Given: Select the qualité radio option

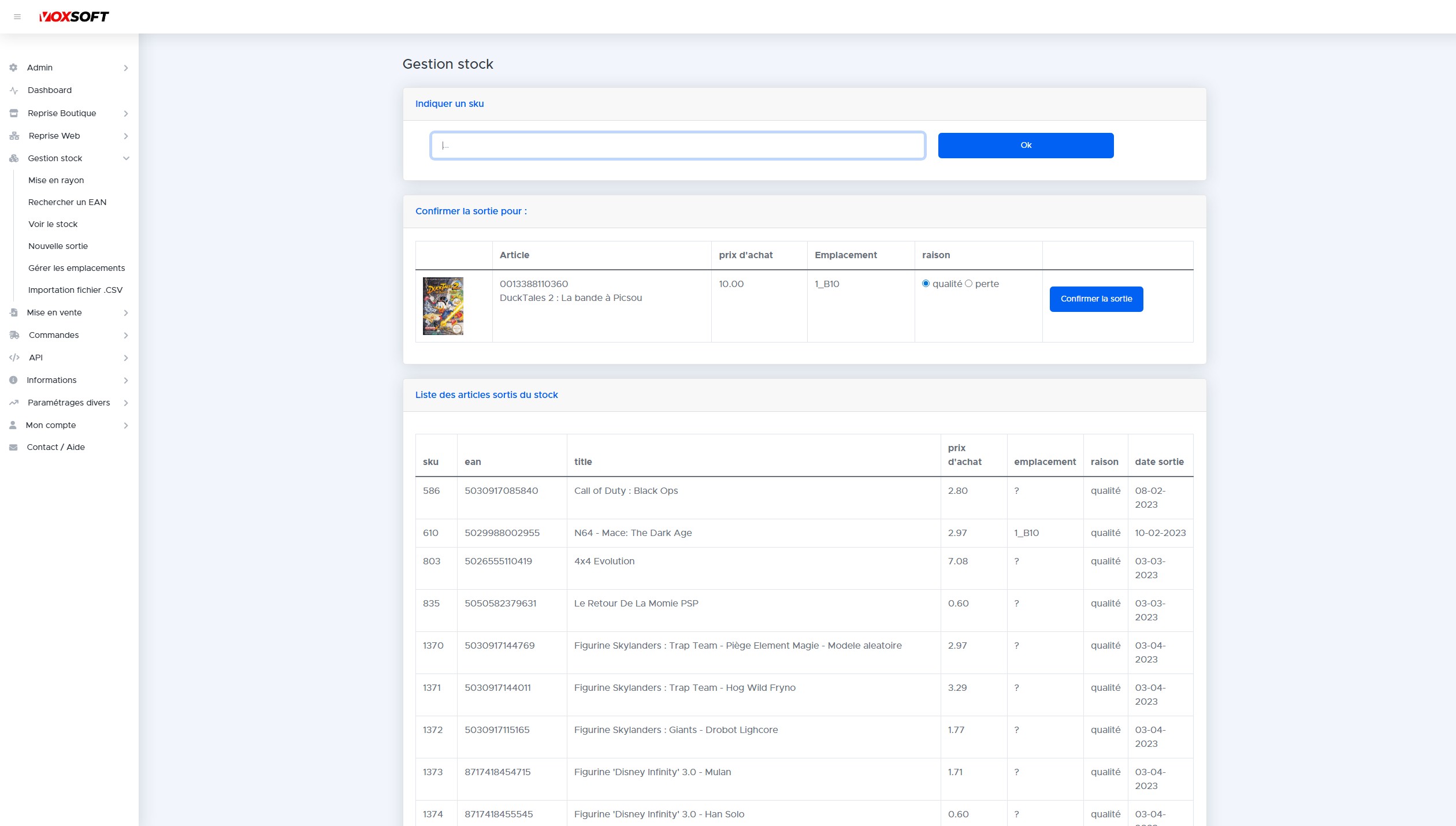Looking at the screenshot, I should 926,284.
